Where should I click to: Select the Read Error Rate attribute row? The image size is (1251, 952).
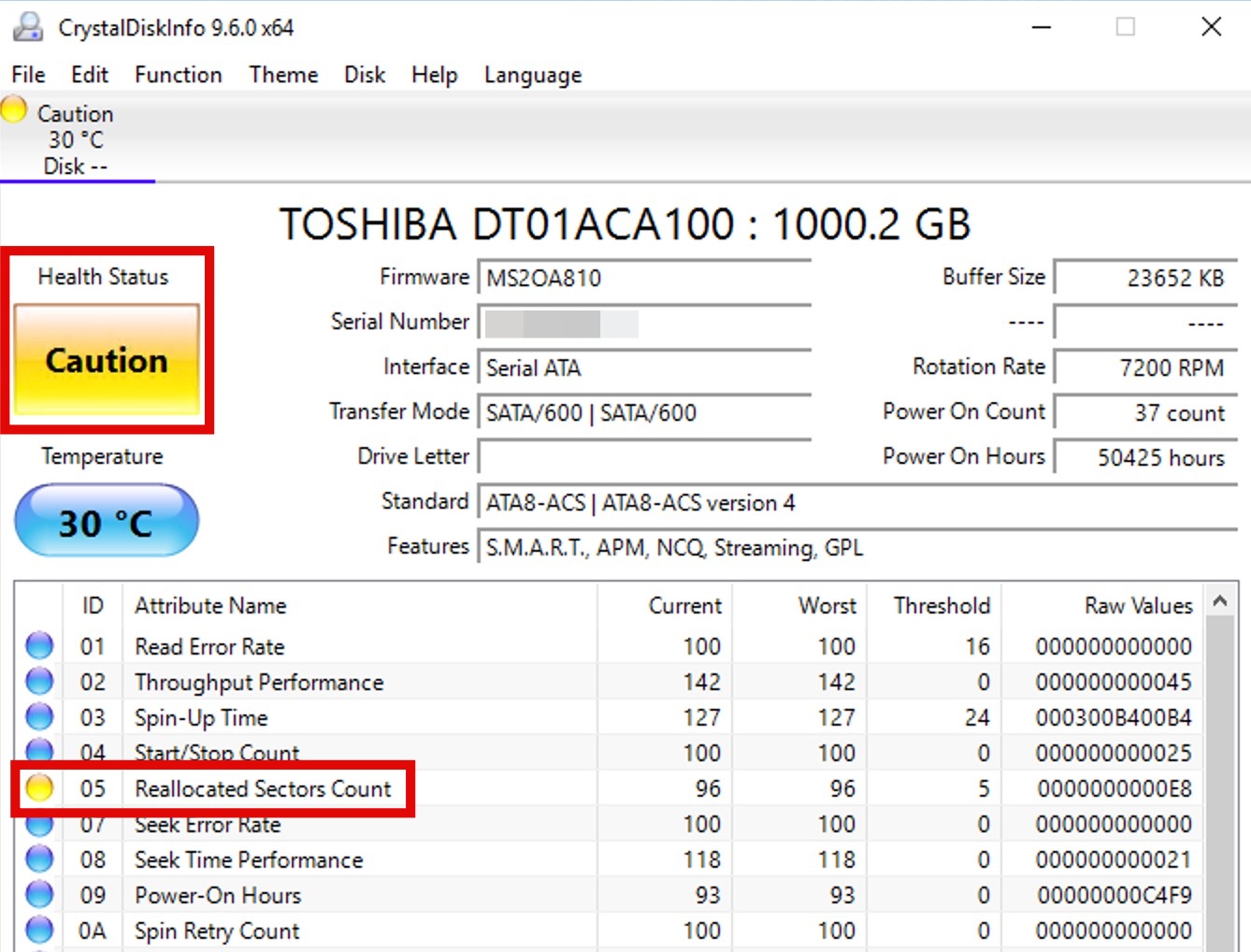pyautogui.click(x=611, y=646)
